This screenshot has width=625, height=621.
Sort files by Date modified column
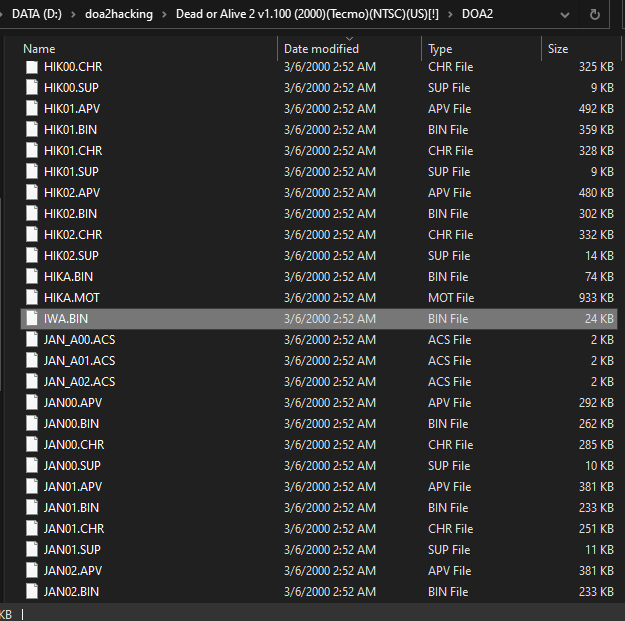click(321, 49)
